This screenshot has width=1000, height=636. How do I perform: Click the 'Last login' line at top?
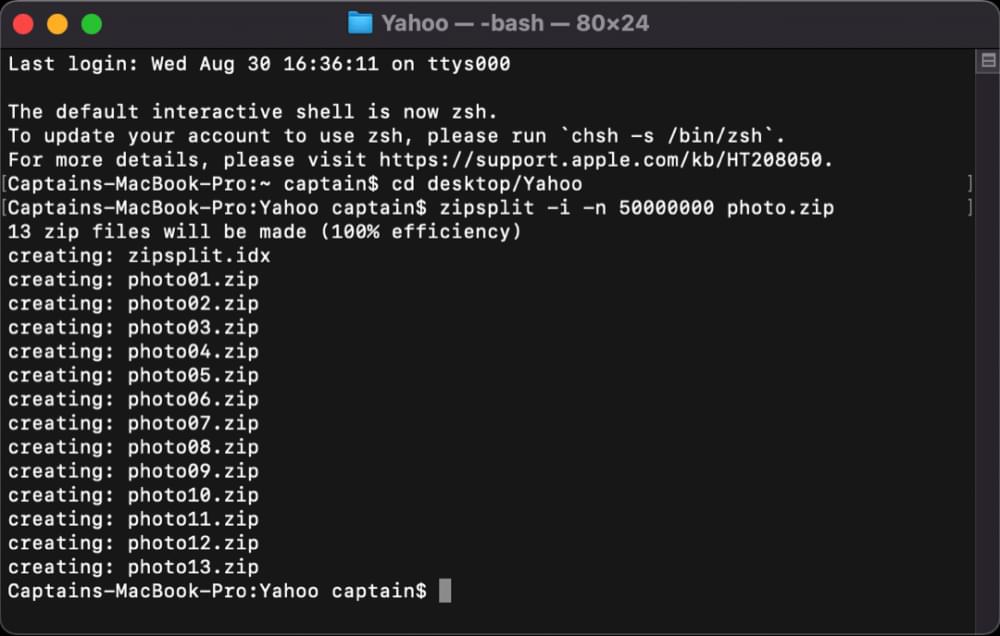click(x=259, y=65)
